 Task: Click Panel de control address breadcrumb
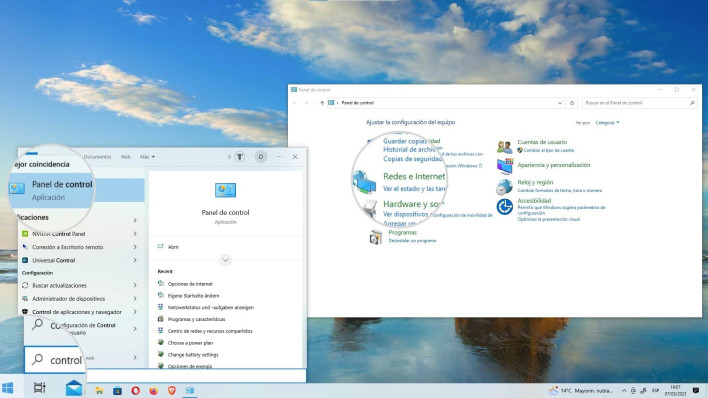(x=358, y=103)
